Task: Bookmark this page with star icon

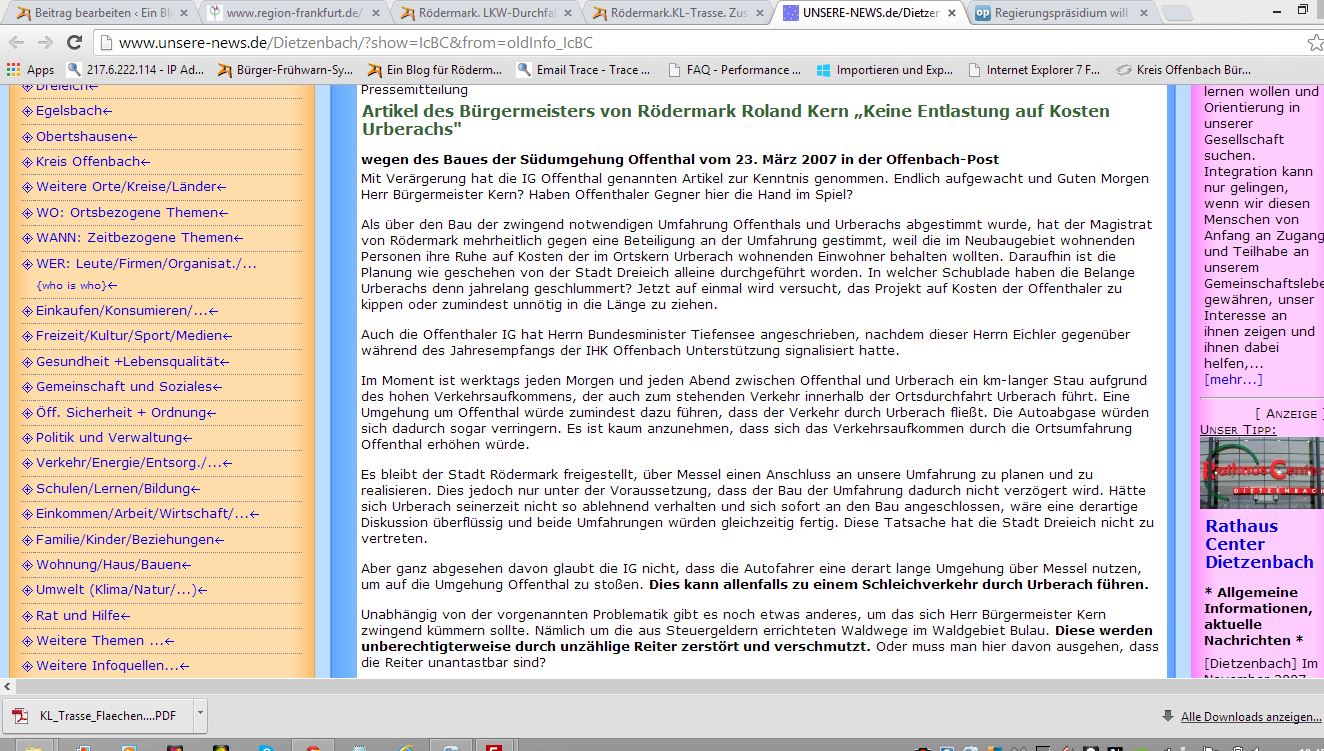Action: pos(1314,43)
